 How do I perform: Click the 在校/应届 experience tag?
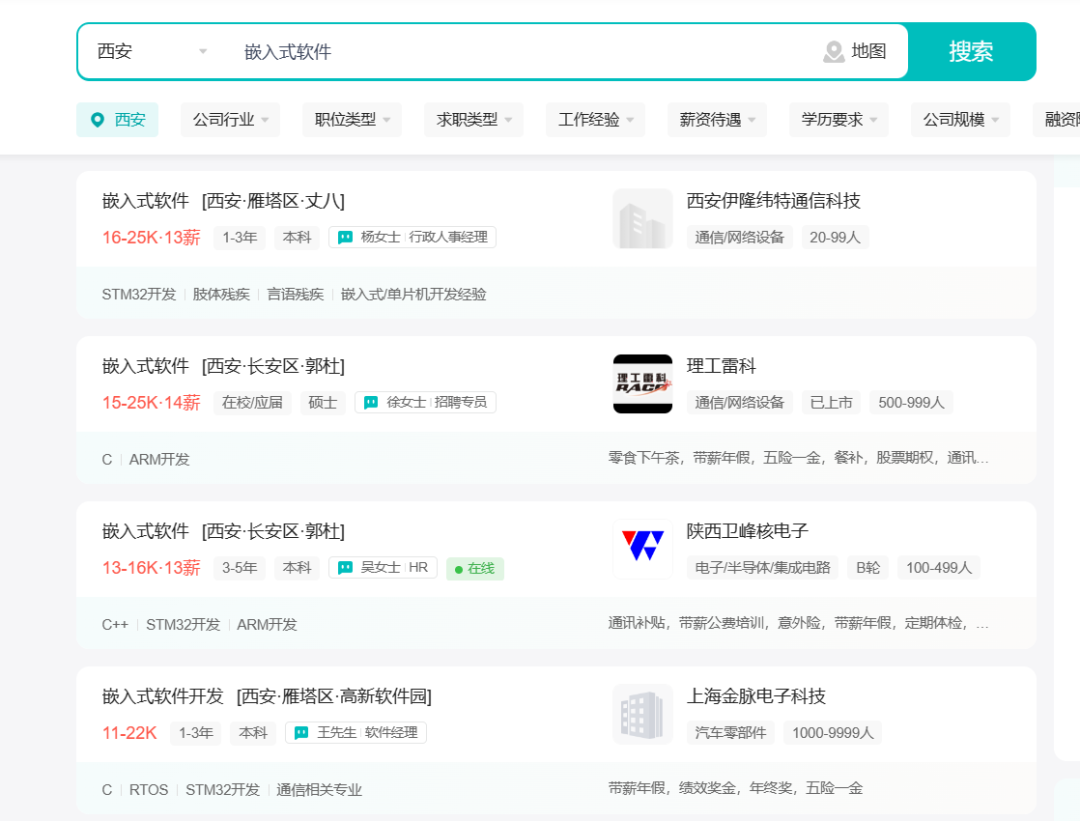click(x=252, y=402)
